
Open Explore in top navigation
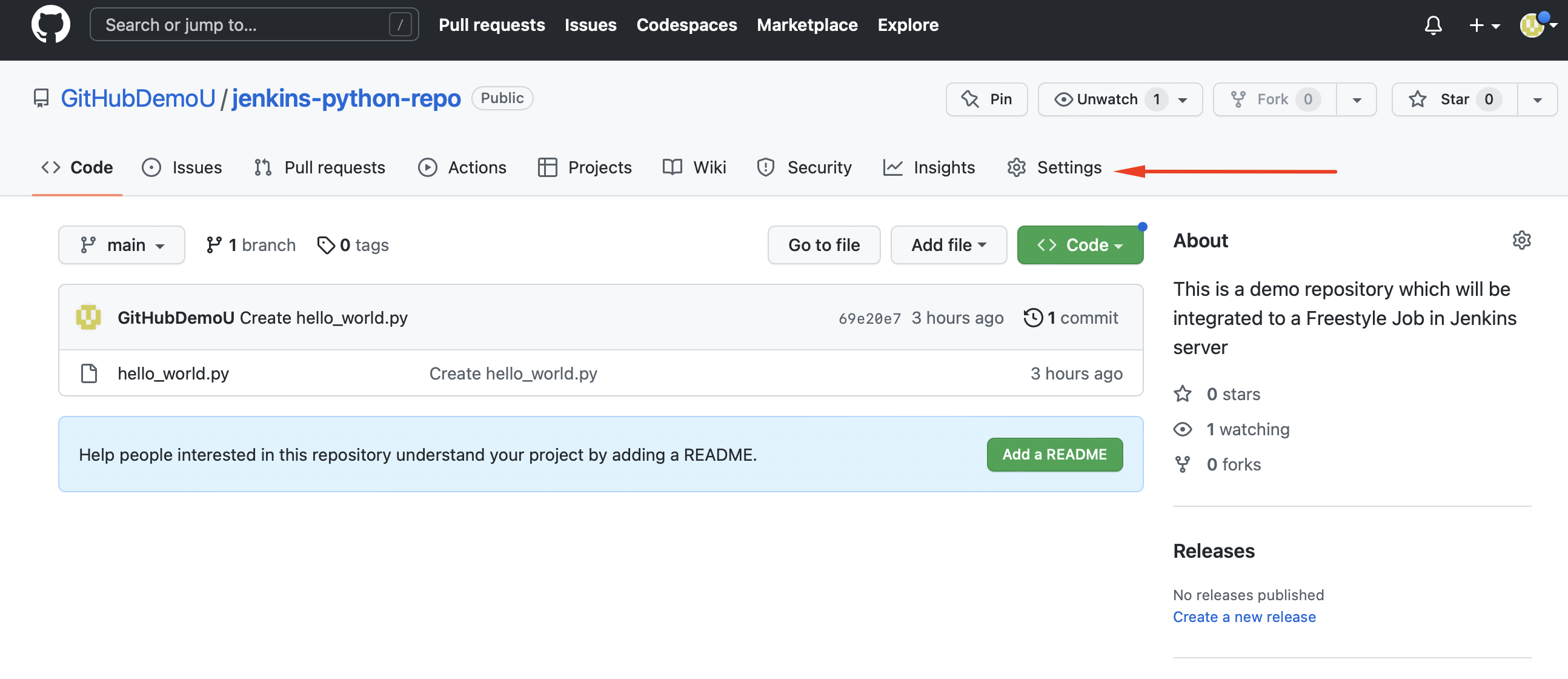coord(908,25)
